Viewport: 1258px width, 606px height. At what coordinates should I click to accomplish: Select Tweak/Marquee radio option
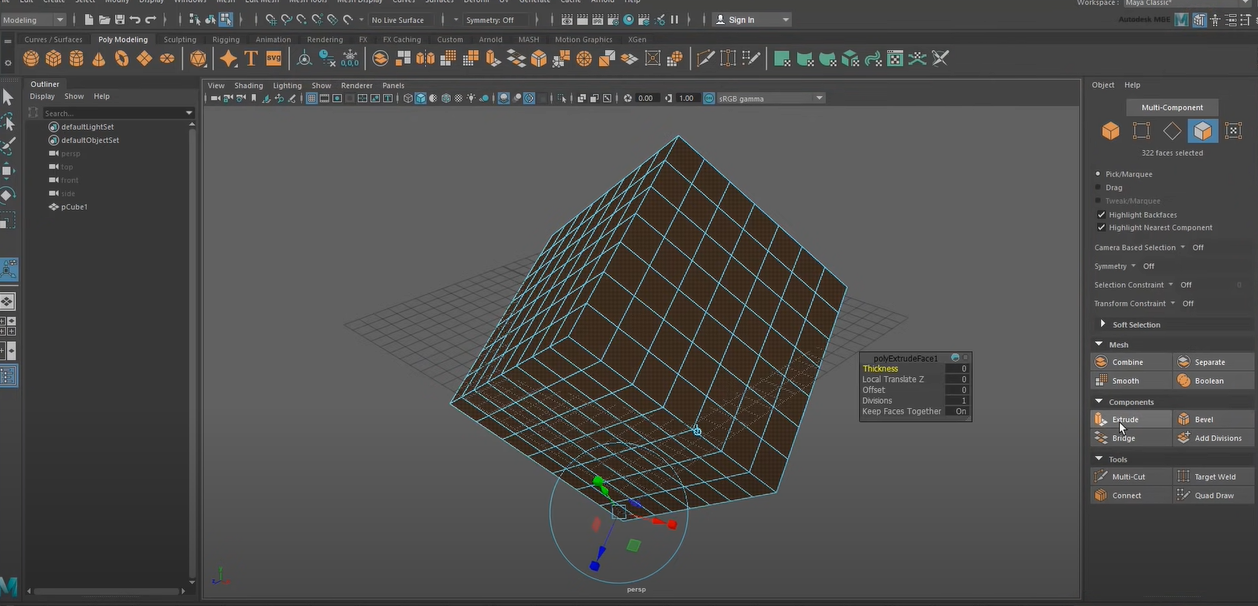(x=1098, y=201)
